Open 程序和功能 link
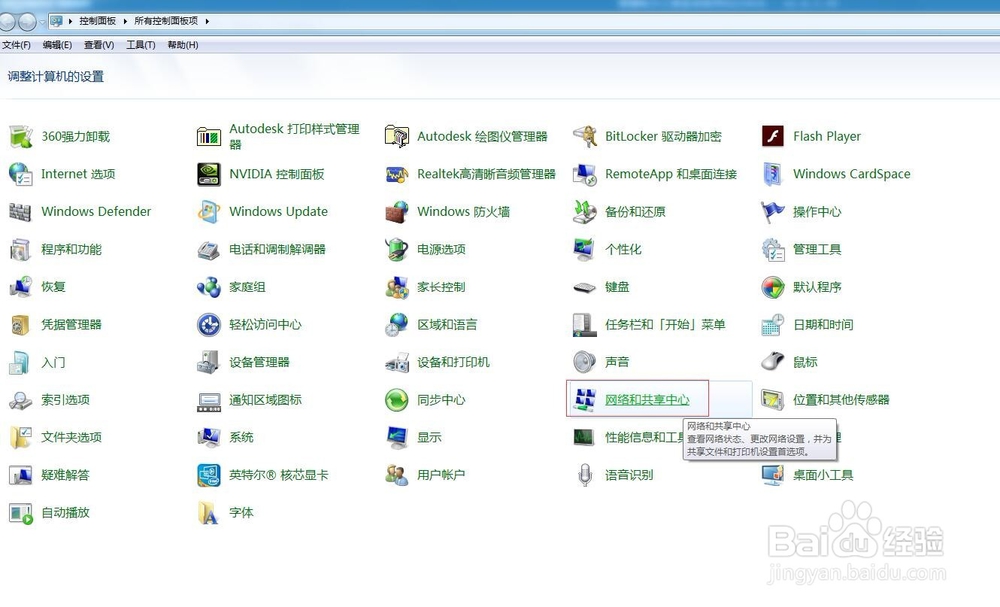 pos(71,249)
